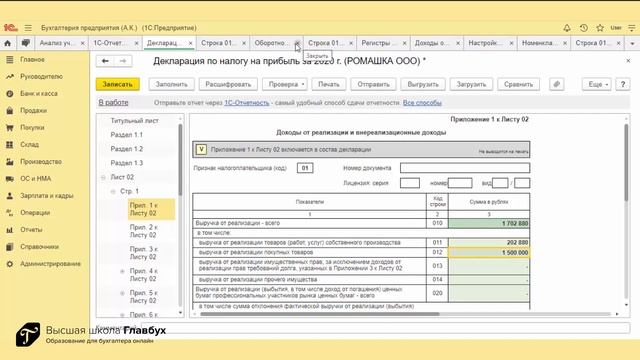
Task: Click Признак налогоплательщика code field 01
Action: click(305, 168)
